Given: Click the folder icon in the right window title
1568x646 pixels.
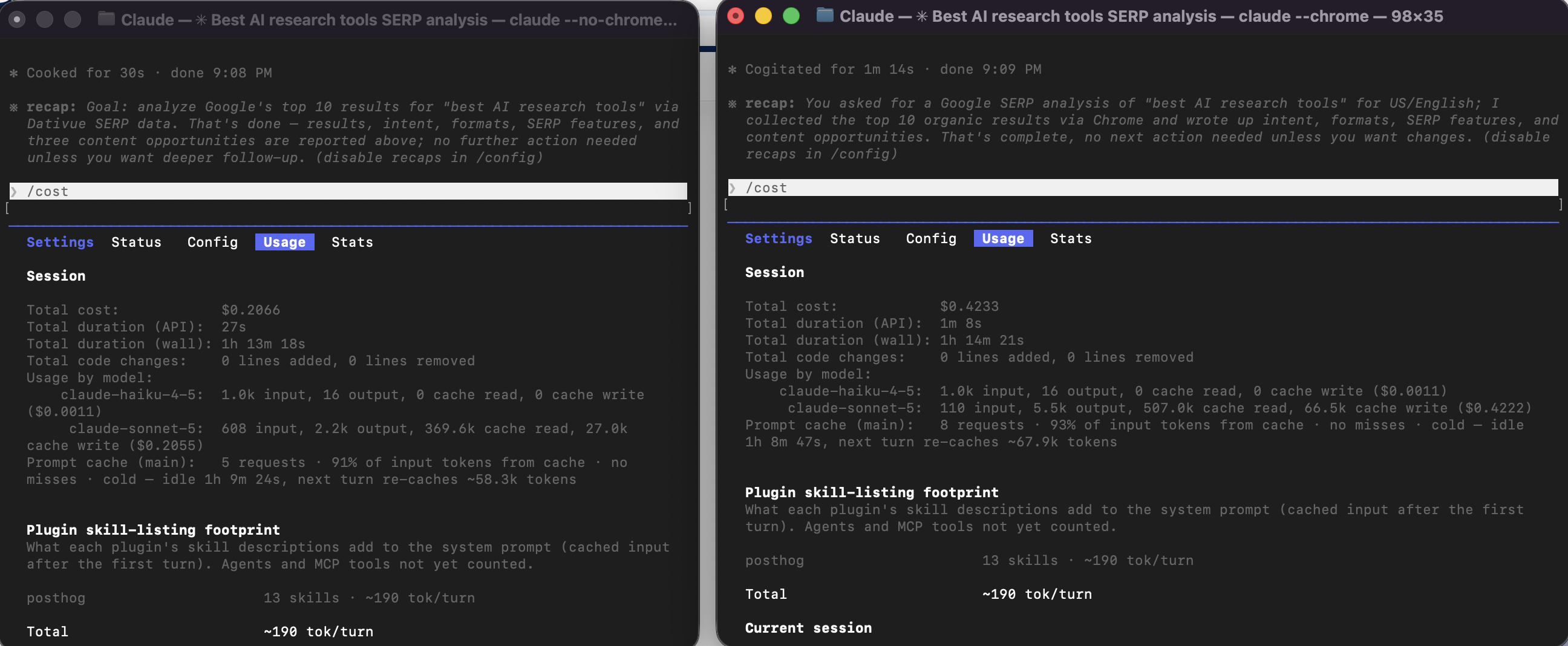Looking at the screenshot, I should point(824,15).
